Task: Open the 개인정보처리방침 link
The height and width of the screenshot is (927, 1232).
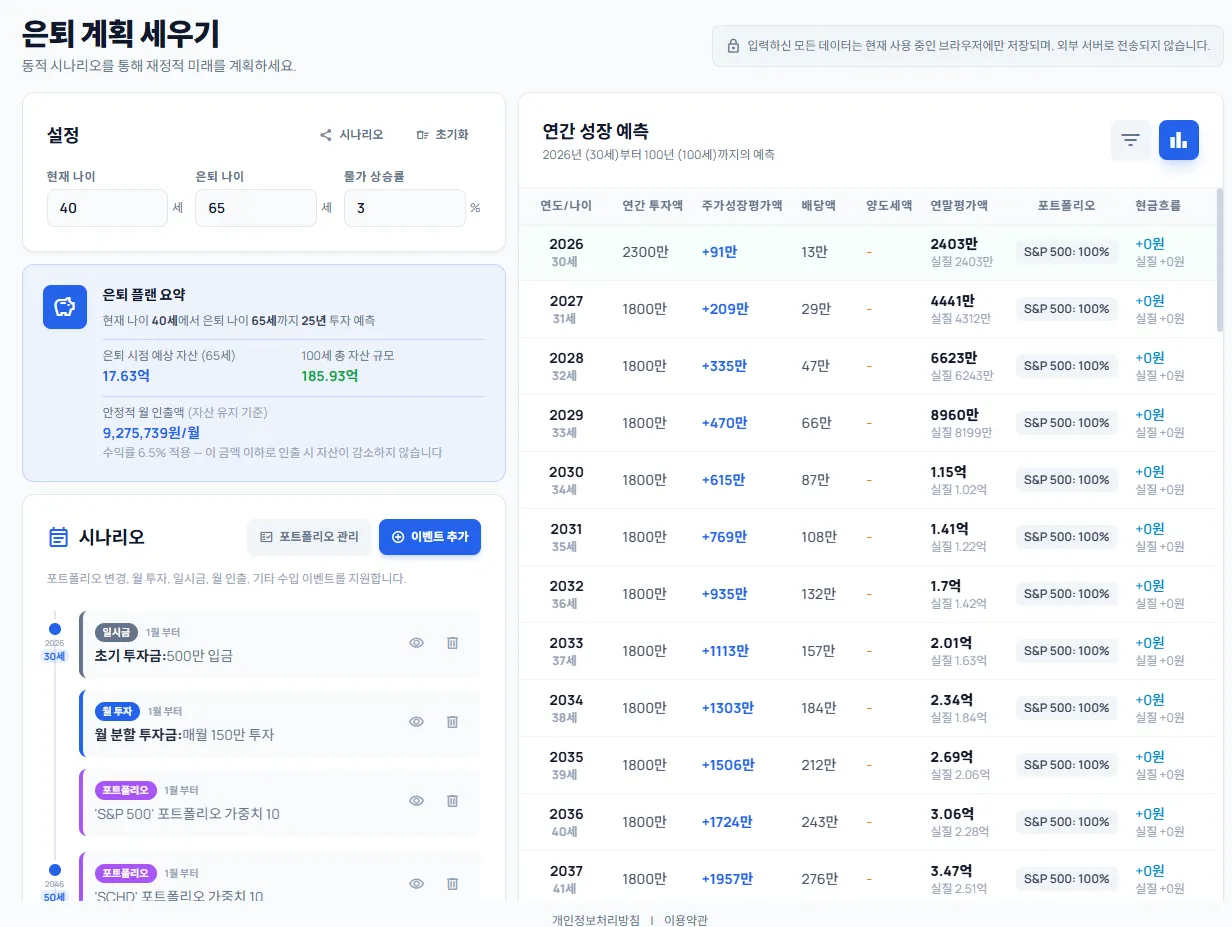Action: click(x=596, y=920)
